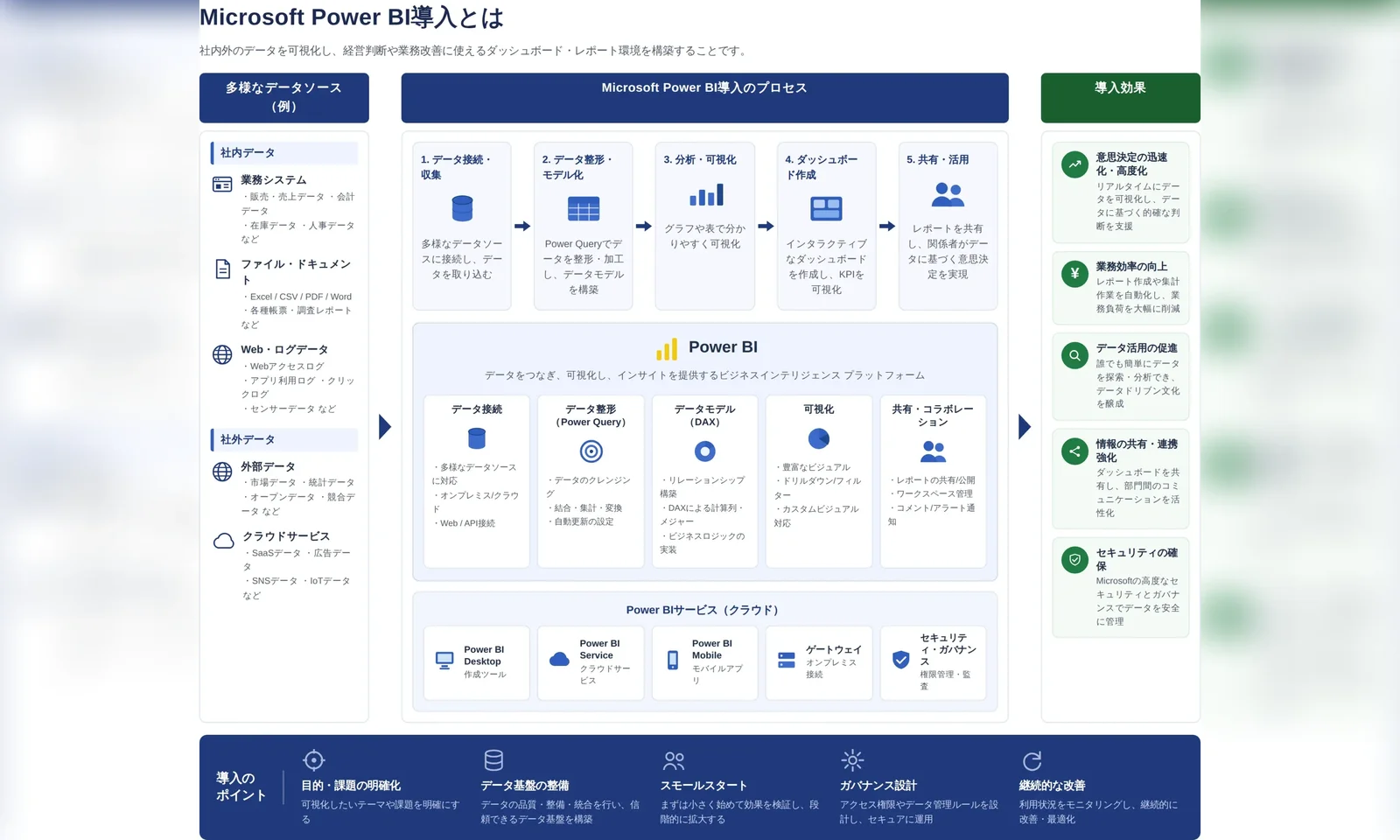Click the pie chart icon under 可視化
This screenshot has width=1400, height=840.
[x=819, y=438]
